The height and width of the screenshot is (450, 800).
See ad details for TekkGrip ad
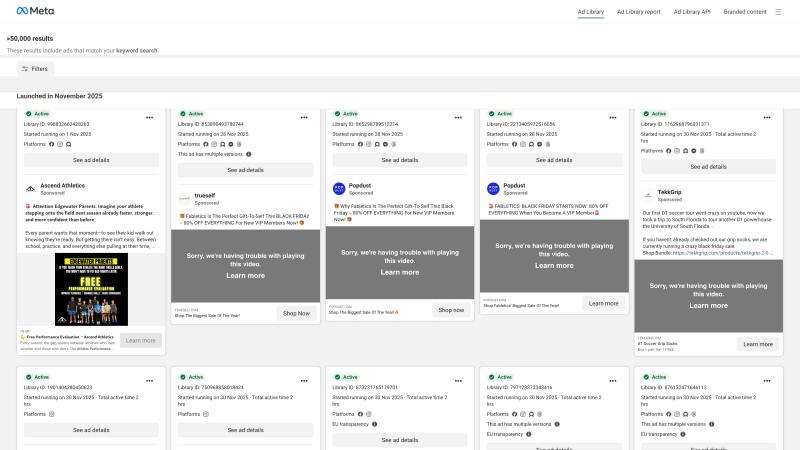coord(708,167)
